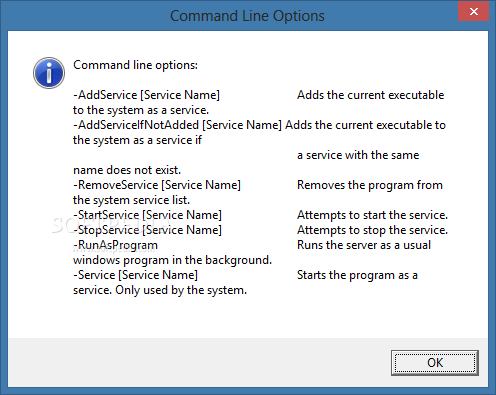The width and height of the screenshot is (496, 395).
Task: Click '-RemoveService [Service Name]' text
Action: 157,185
